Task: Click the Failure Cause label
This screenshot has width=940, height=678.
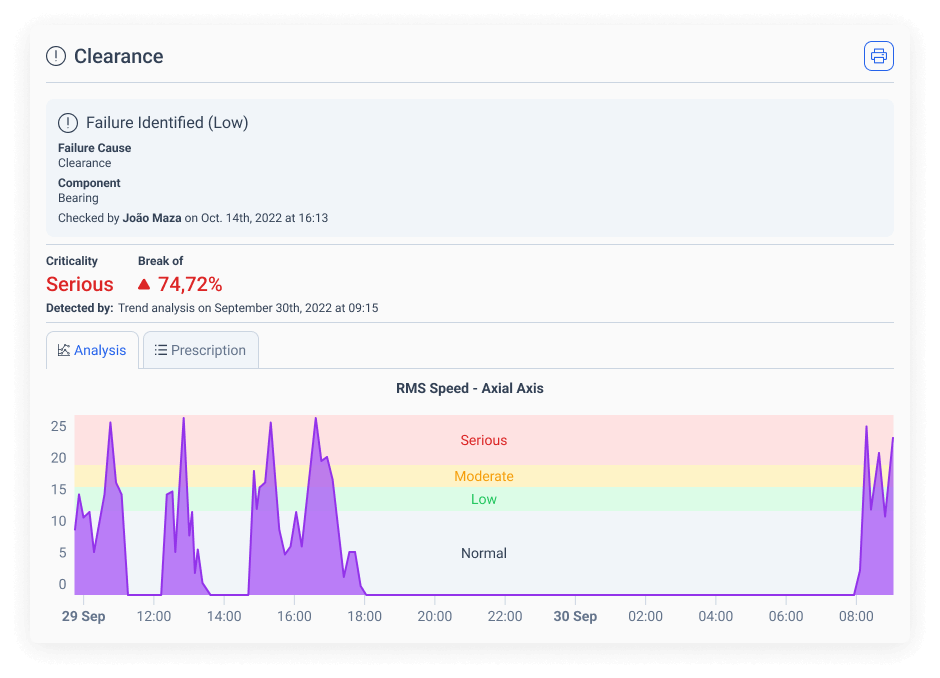Action: (95, 148)
